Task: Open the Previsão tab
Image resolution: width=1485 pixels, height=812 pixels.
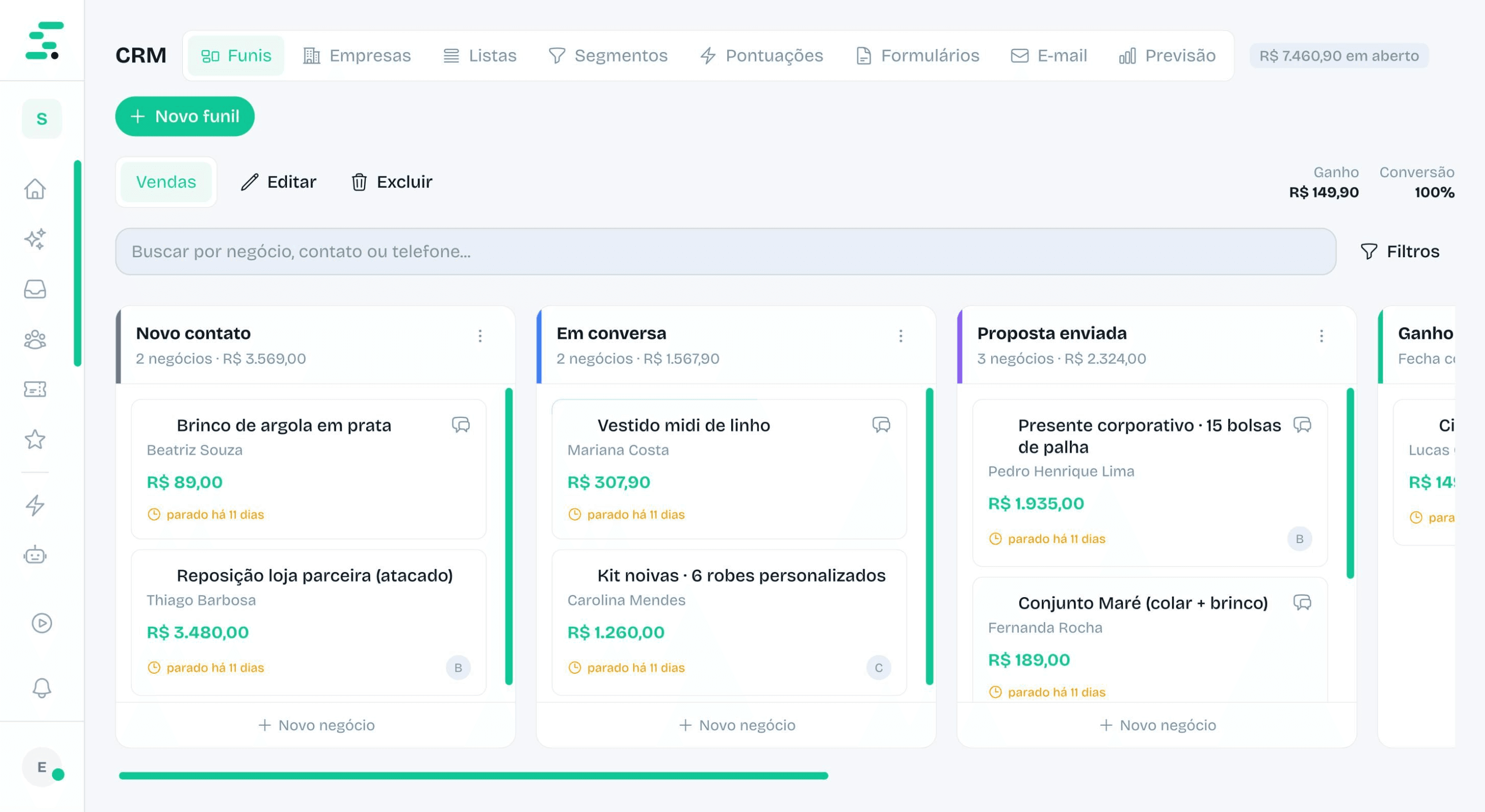Action: tap(1167, 56)
